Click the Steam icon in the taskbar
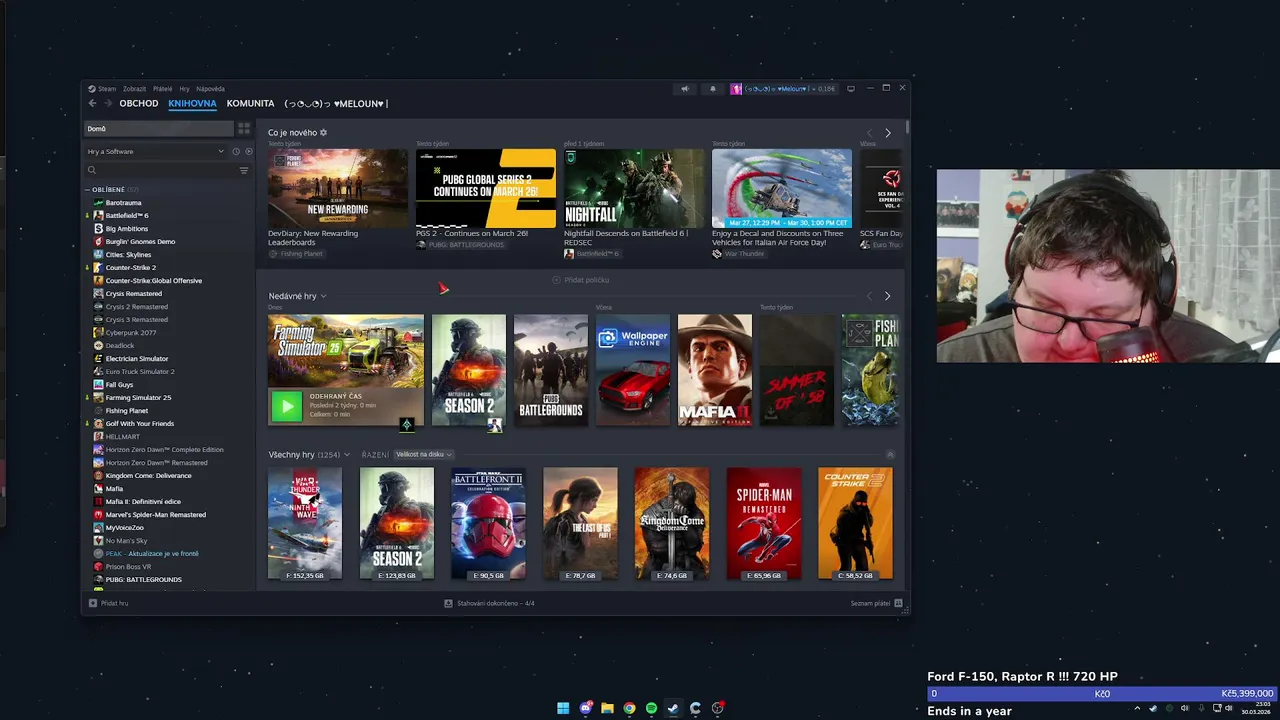The height and width of the screenshot is (720, 1280). pyautogui.click(x=673, y=708)
